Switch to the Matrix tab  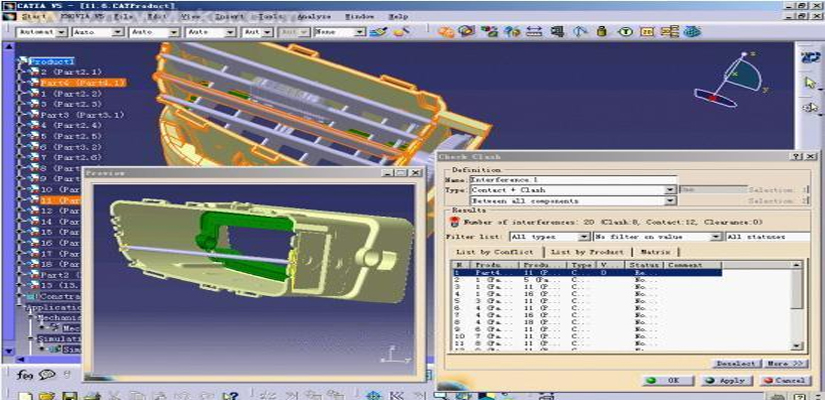click(655, 252)
